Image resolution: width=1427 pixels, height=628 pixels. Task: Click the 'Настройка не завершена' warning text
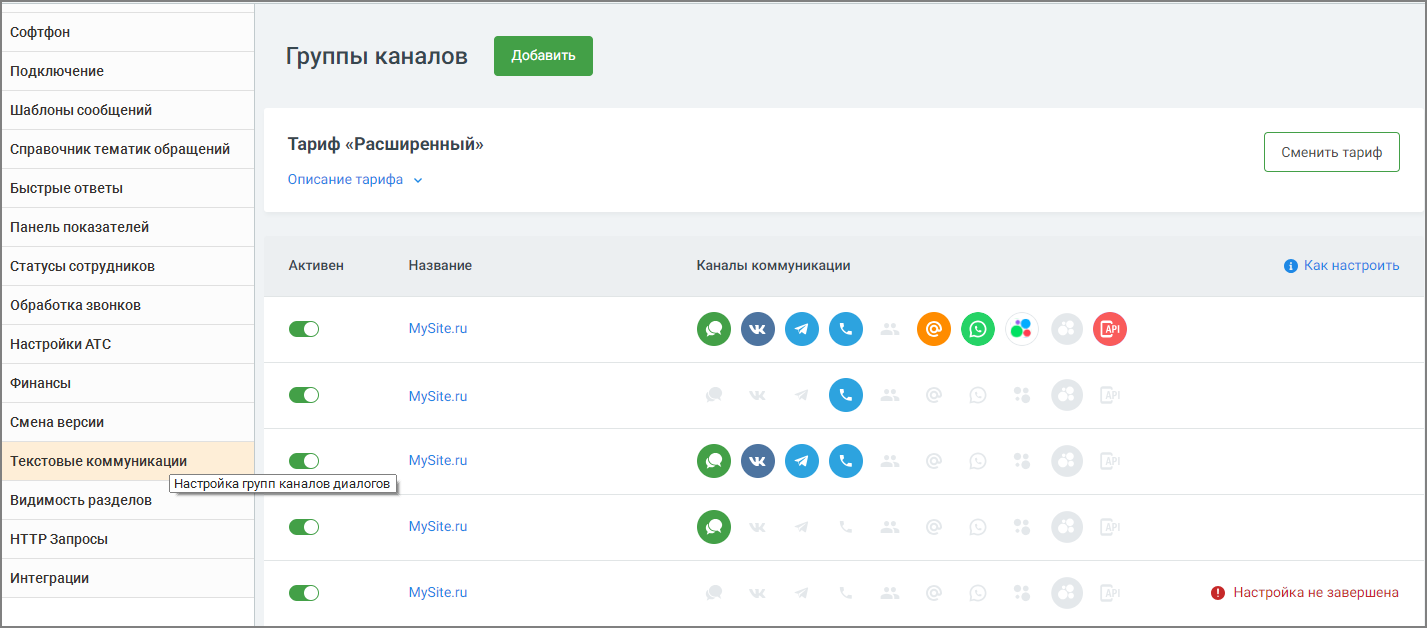click(1315, 593)
